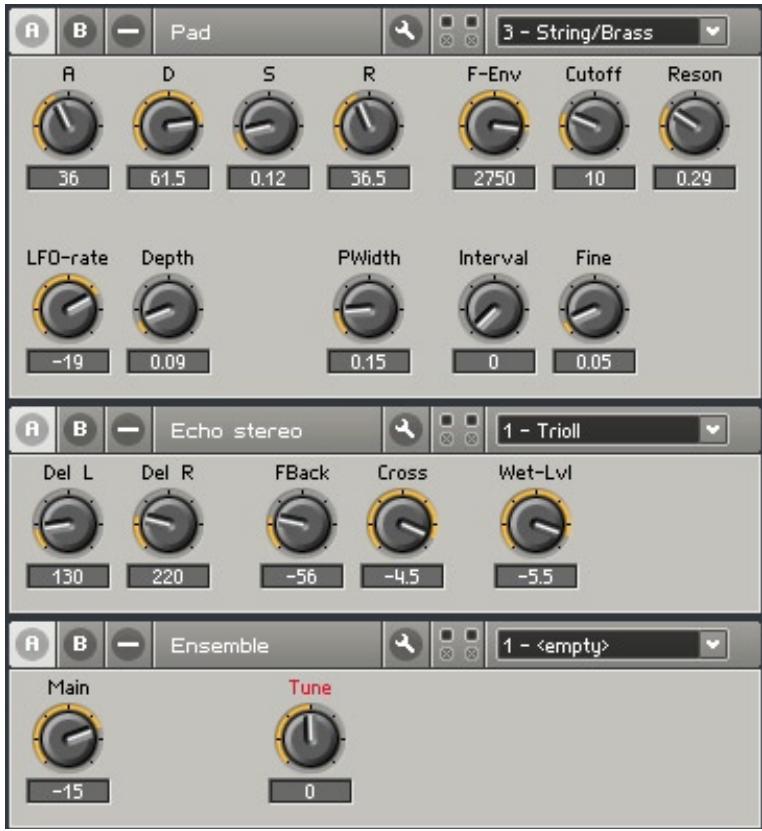Click the Pad attack A knob
Viewport: 762px width, 831px height.
click(68, 125)
